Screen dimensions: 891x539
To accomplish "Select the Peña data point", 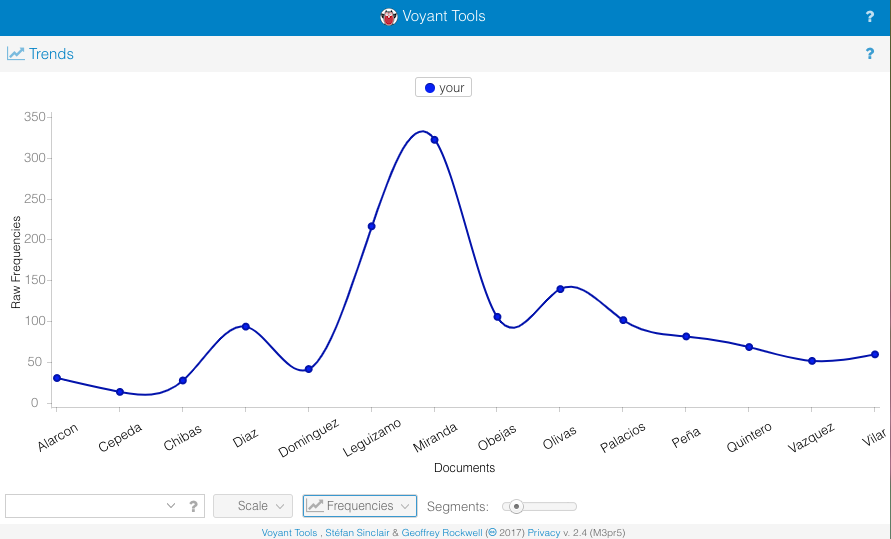I will tap(686, 336).
